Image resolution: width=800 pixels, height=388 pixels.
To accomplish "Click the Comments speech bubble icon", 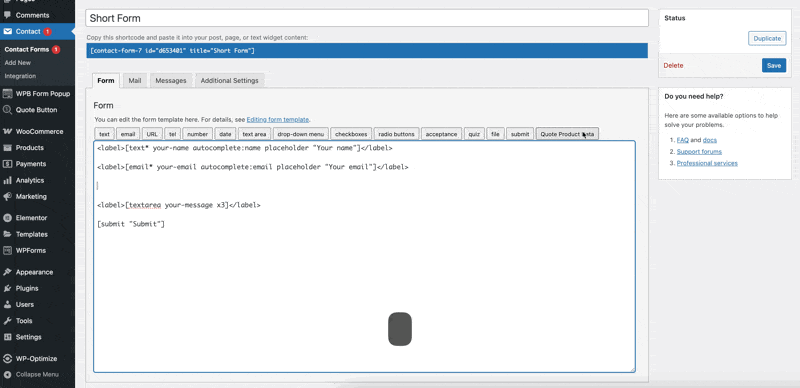I will coord(7,15).
